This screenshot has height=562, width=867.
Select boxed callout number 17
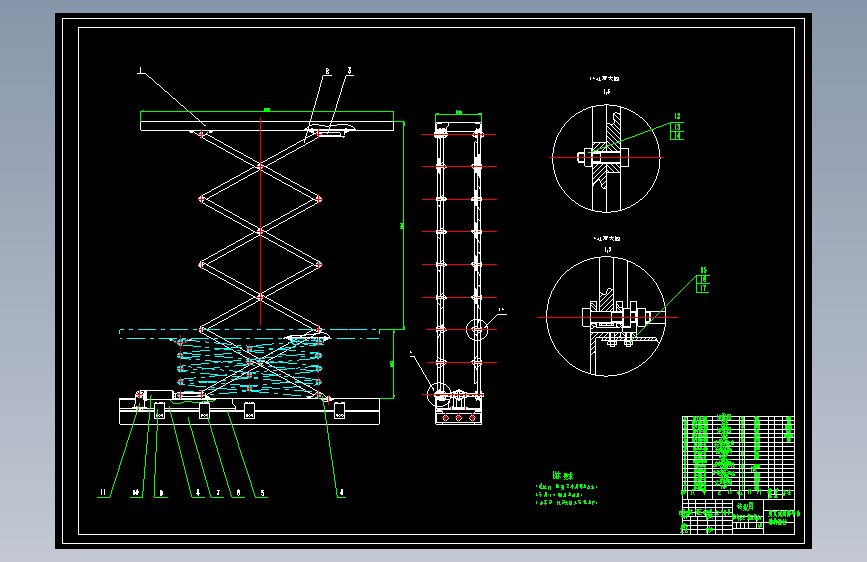[703, 288]
